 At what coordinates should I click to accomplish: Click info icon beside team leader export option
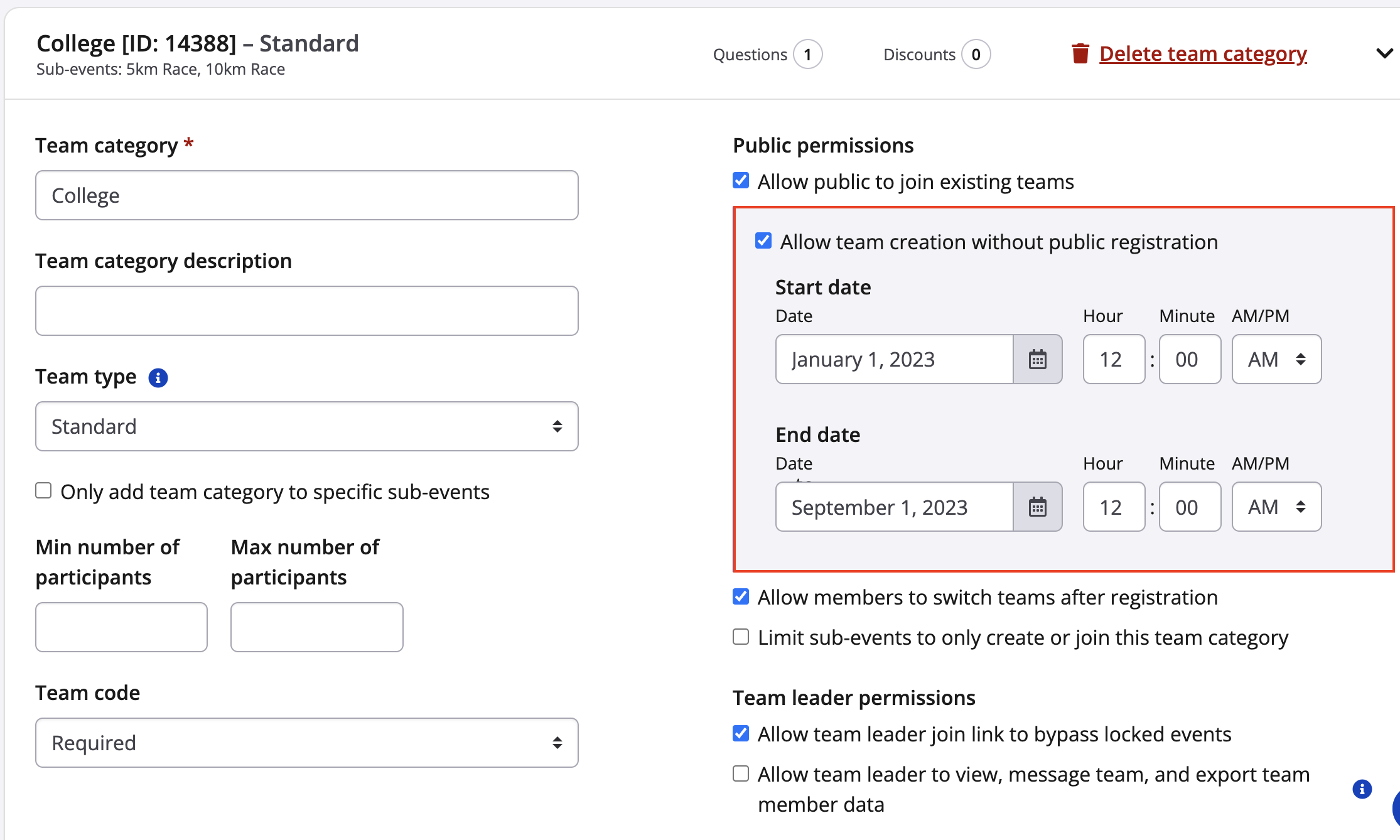[x=1361, y=789]
